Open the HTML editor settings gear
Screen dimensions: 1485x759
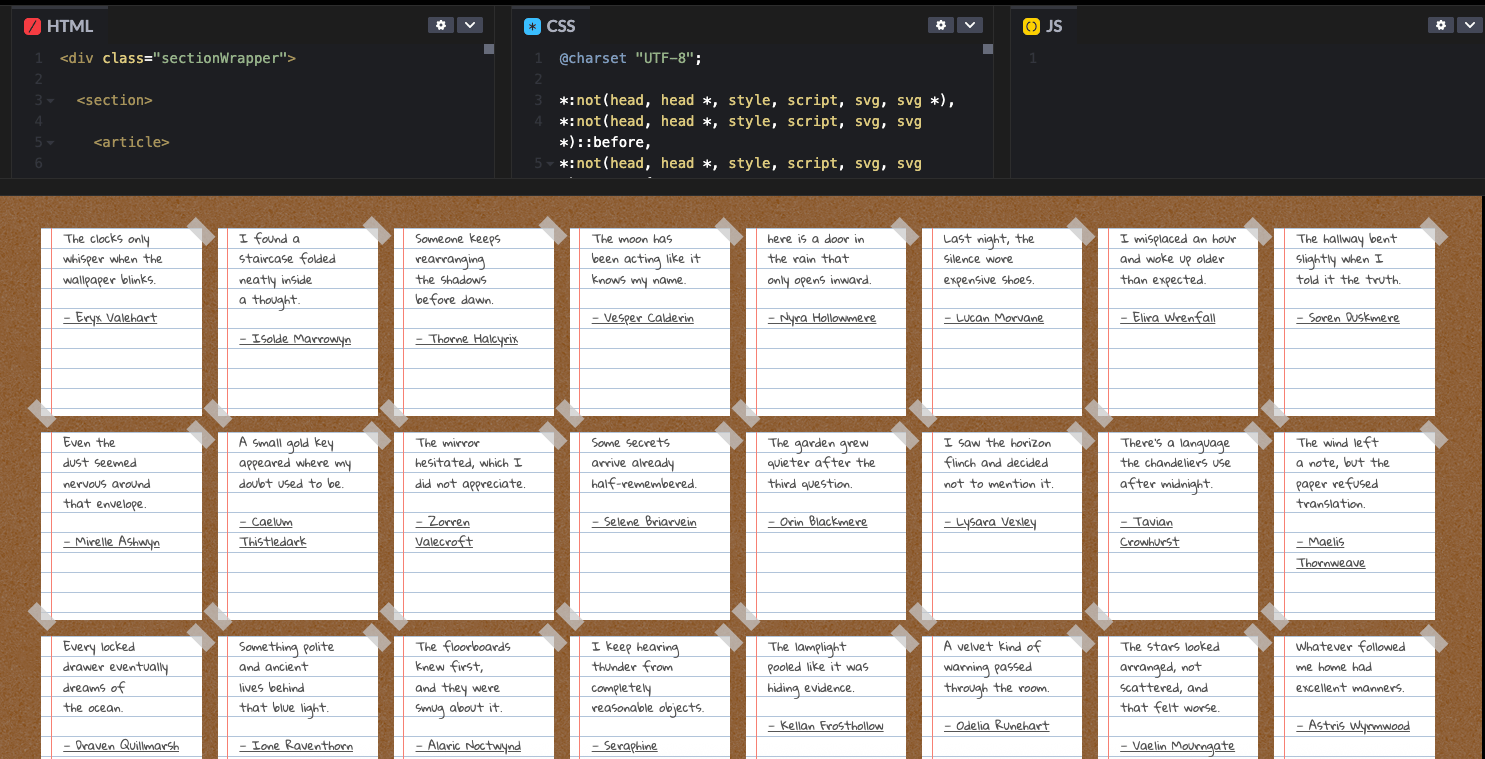pos(441,25)
